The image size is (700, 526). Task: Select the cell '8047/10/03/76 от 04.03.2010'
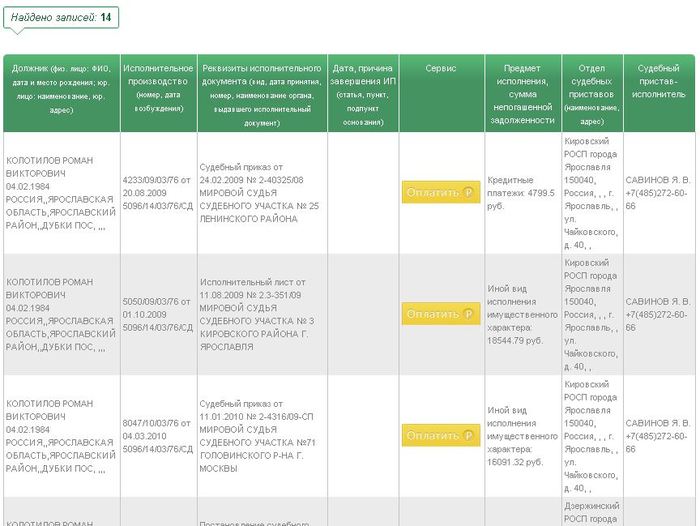(158, 436)
